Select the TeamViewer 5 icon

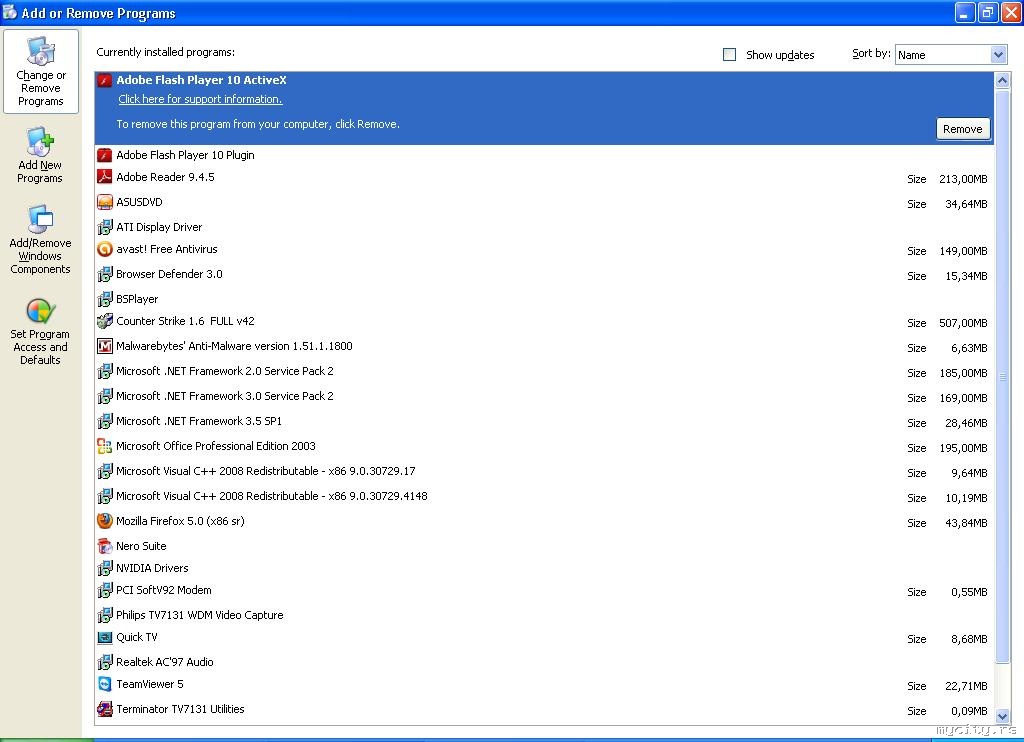coord(105,684)
